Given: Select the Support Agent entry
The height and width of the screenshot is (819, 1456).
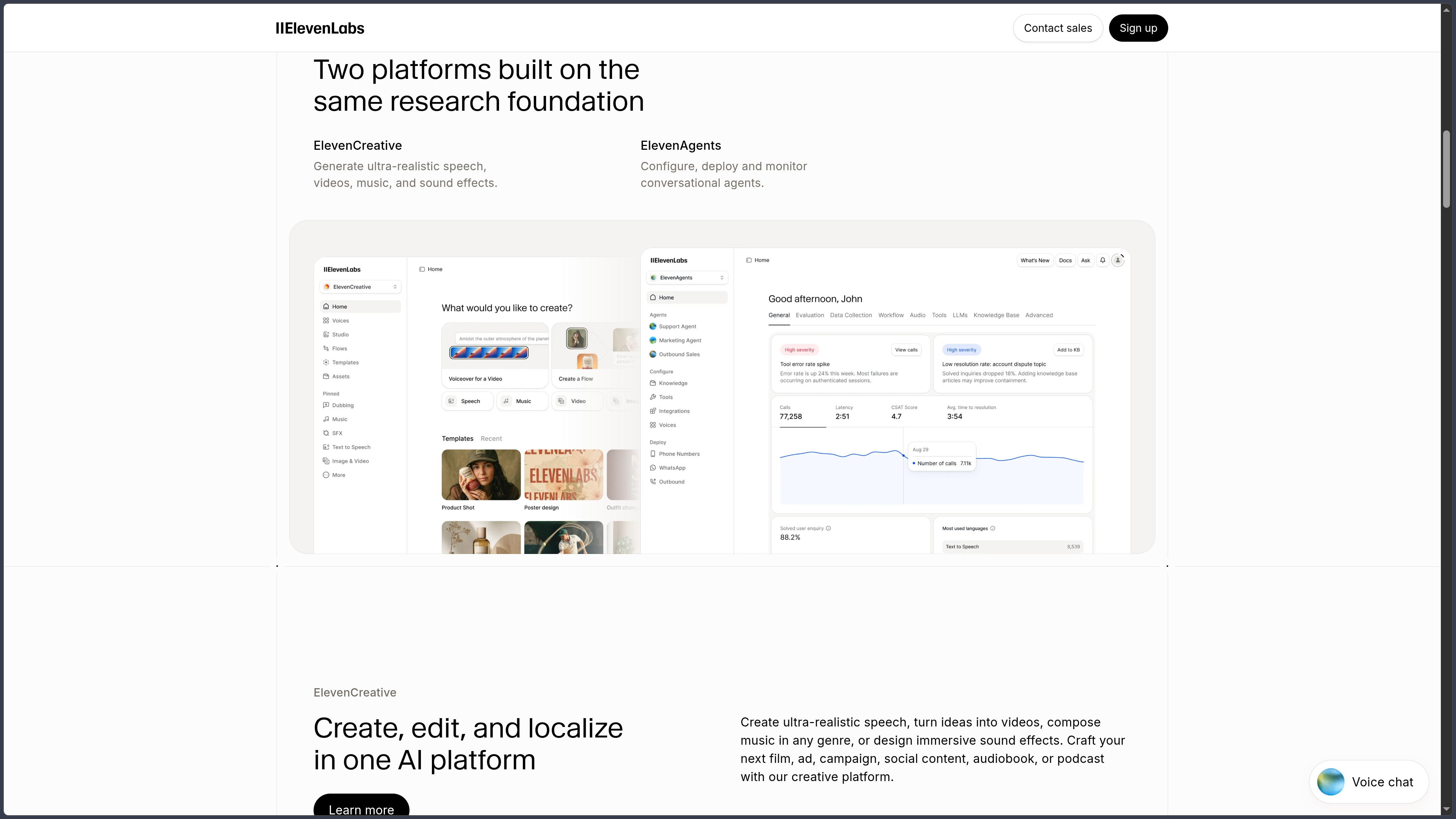Looking at the screenshot, I should pyautogui.click(x=677, y=327).
